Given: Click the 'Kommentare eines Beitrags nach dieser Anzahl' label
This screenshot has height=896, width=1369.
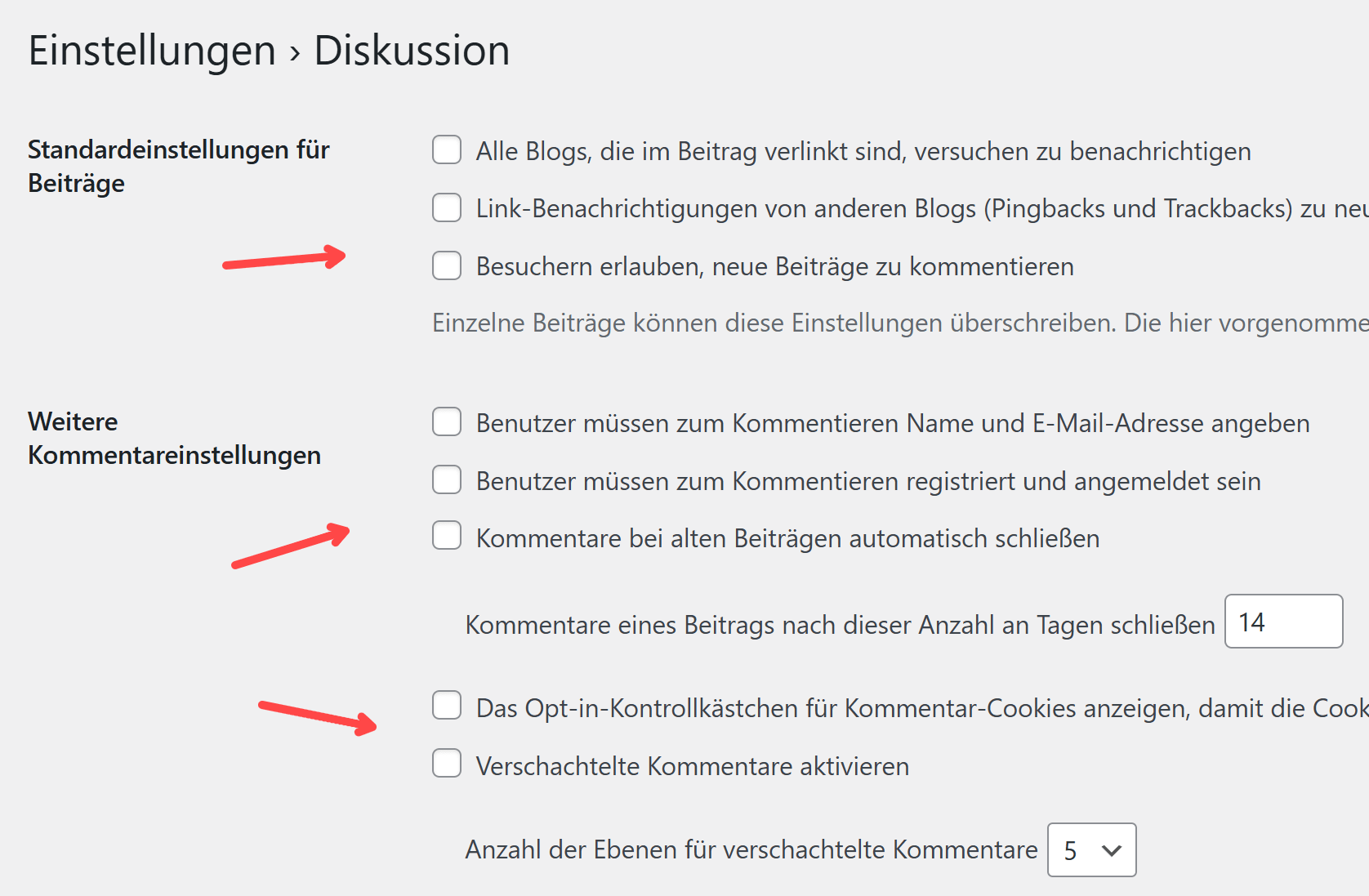Looking at the screenshot, I should point(840,625).
